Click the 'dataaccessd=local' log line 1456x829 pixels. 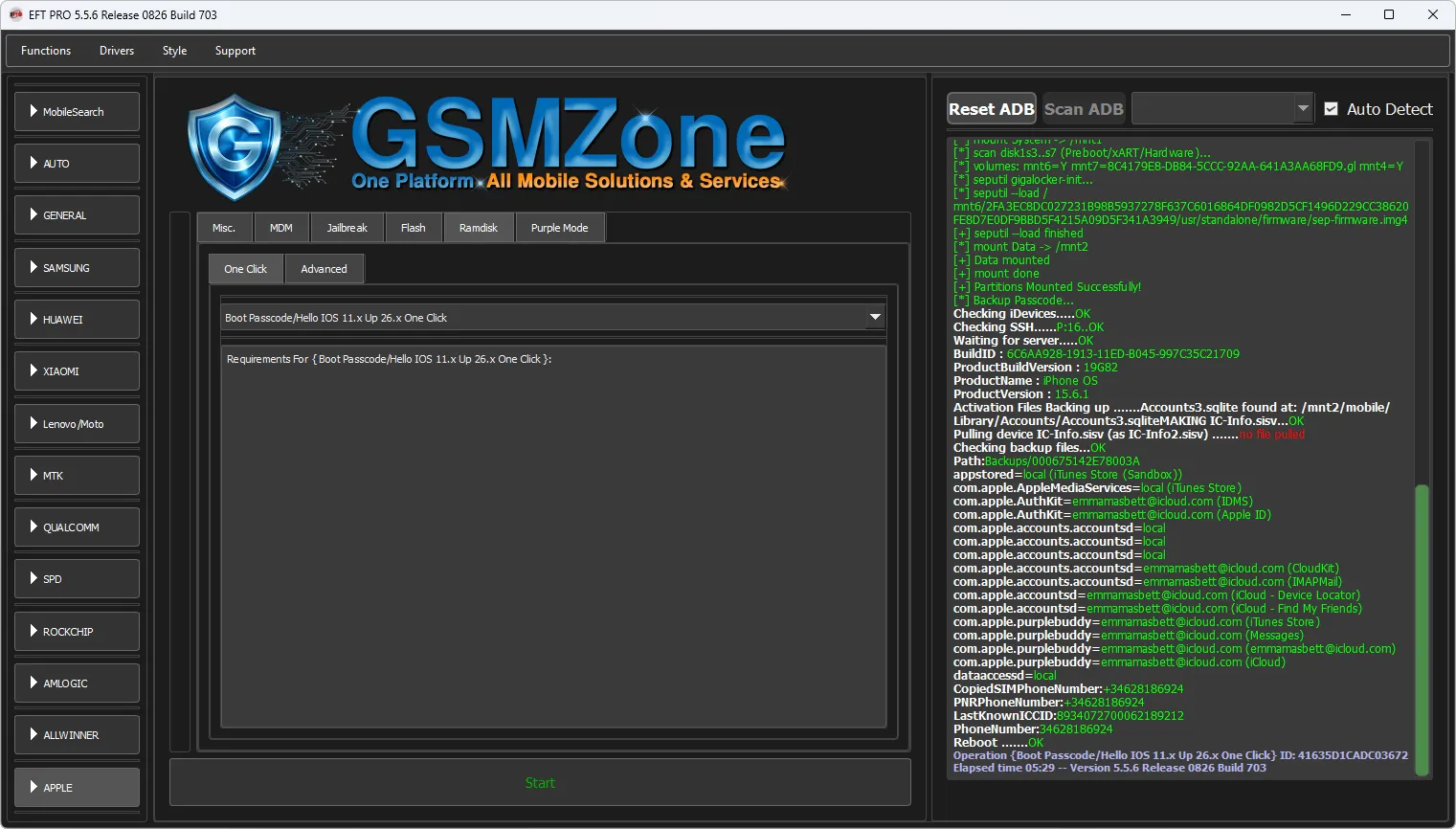click(x=1005, y=676)
